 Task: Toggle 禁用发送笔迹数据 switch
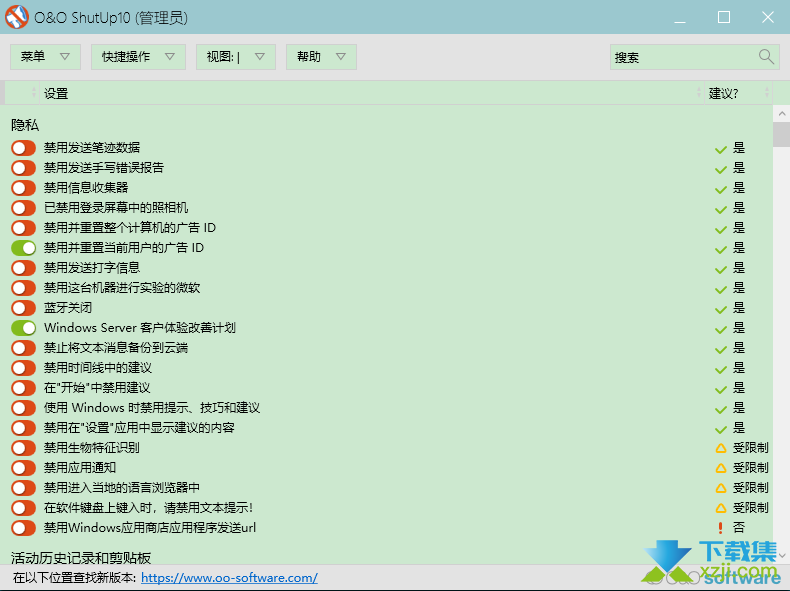[24, 148]
